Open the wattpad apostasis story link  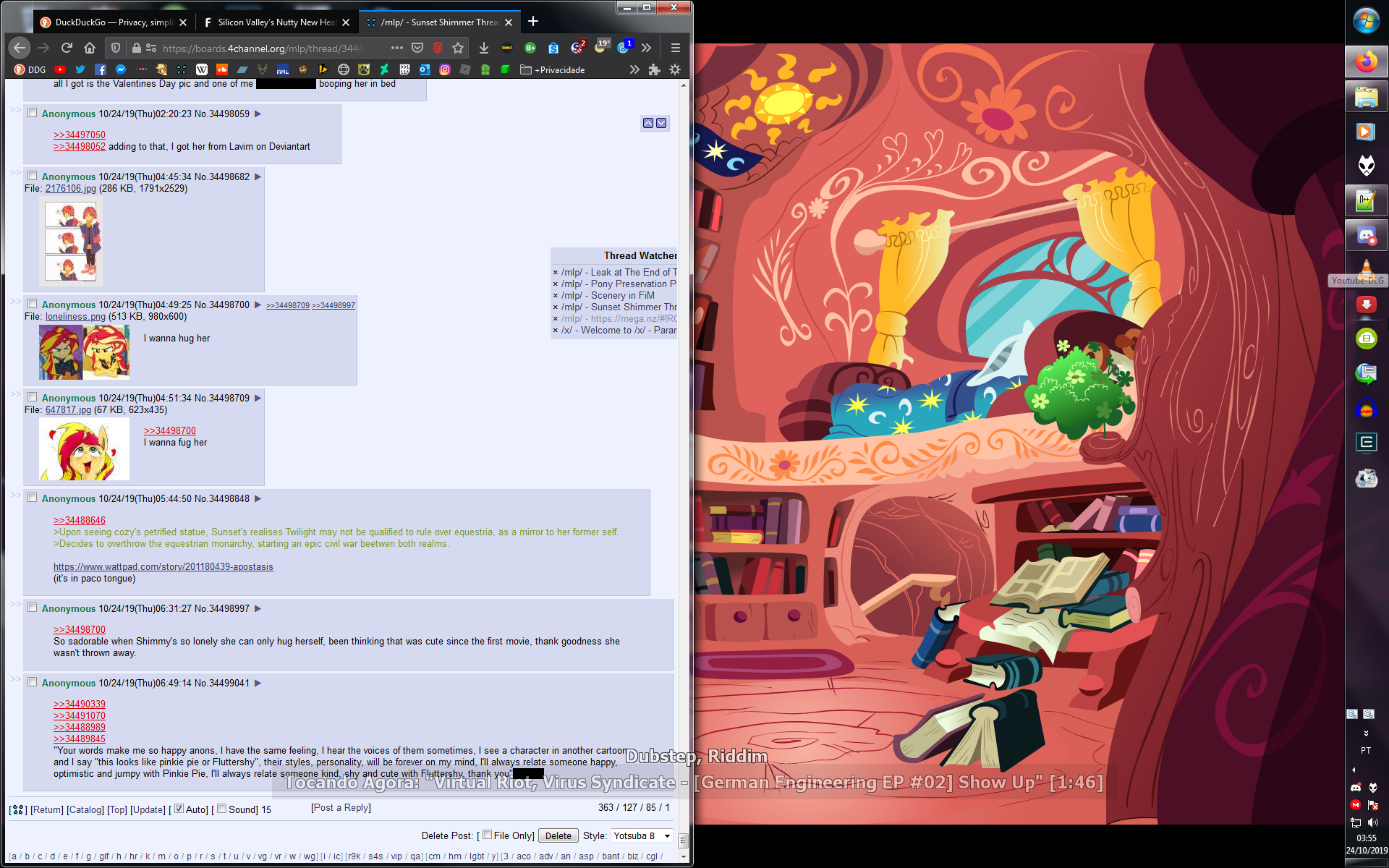pyautogui.click(x=163, y=566)
